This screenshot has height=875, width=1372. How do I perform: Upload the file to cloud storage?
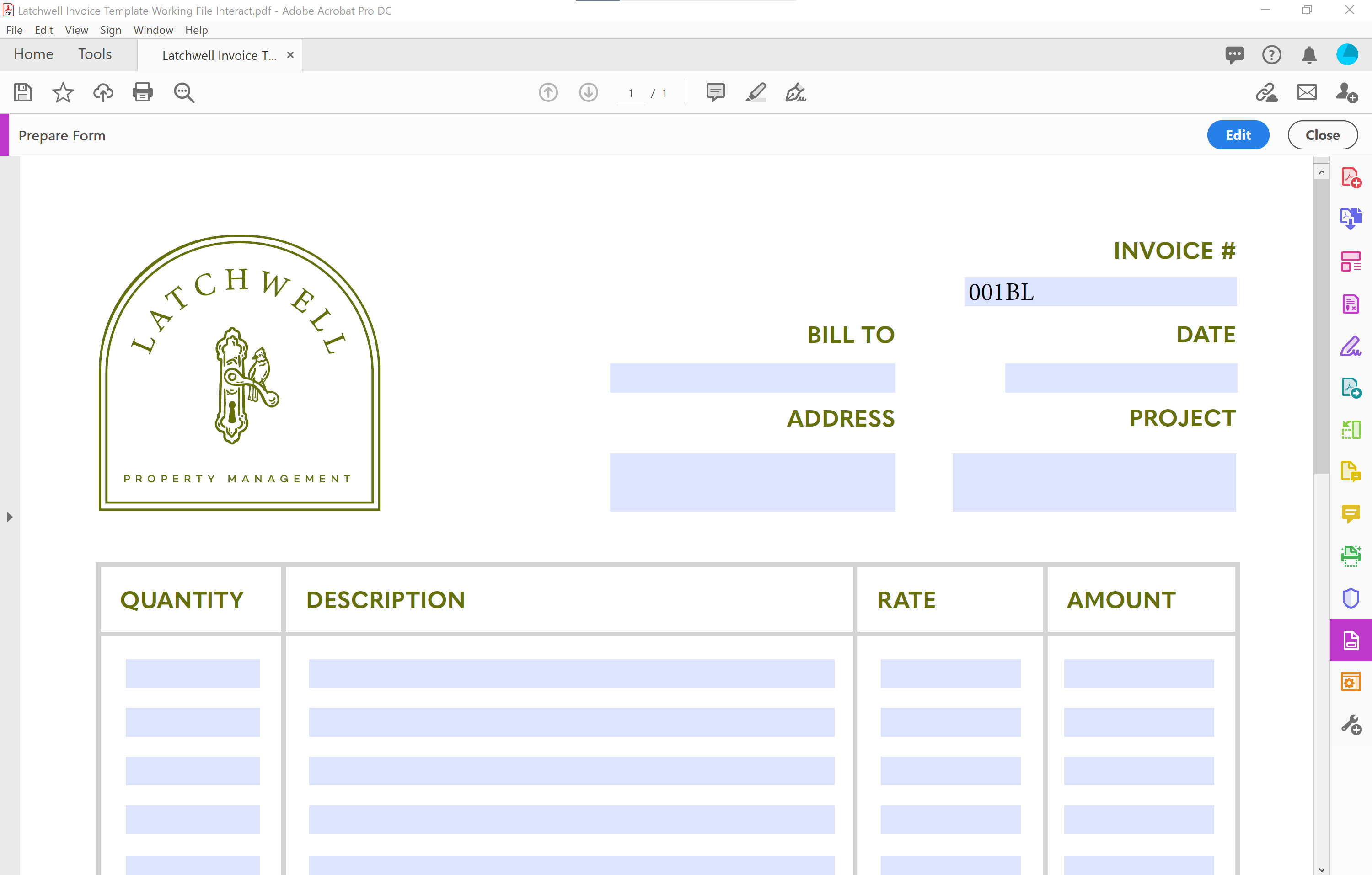[103, 92]
